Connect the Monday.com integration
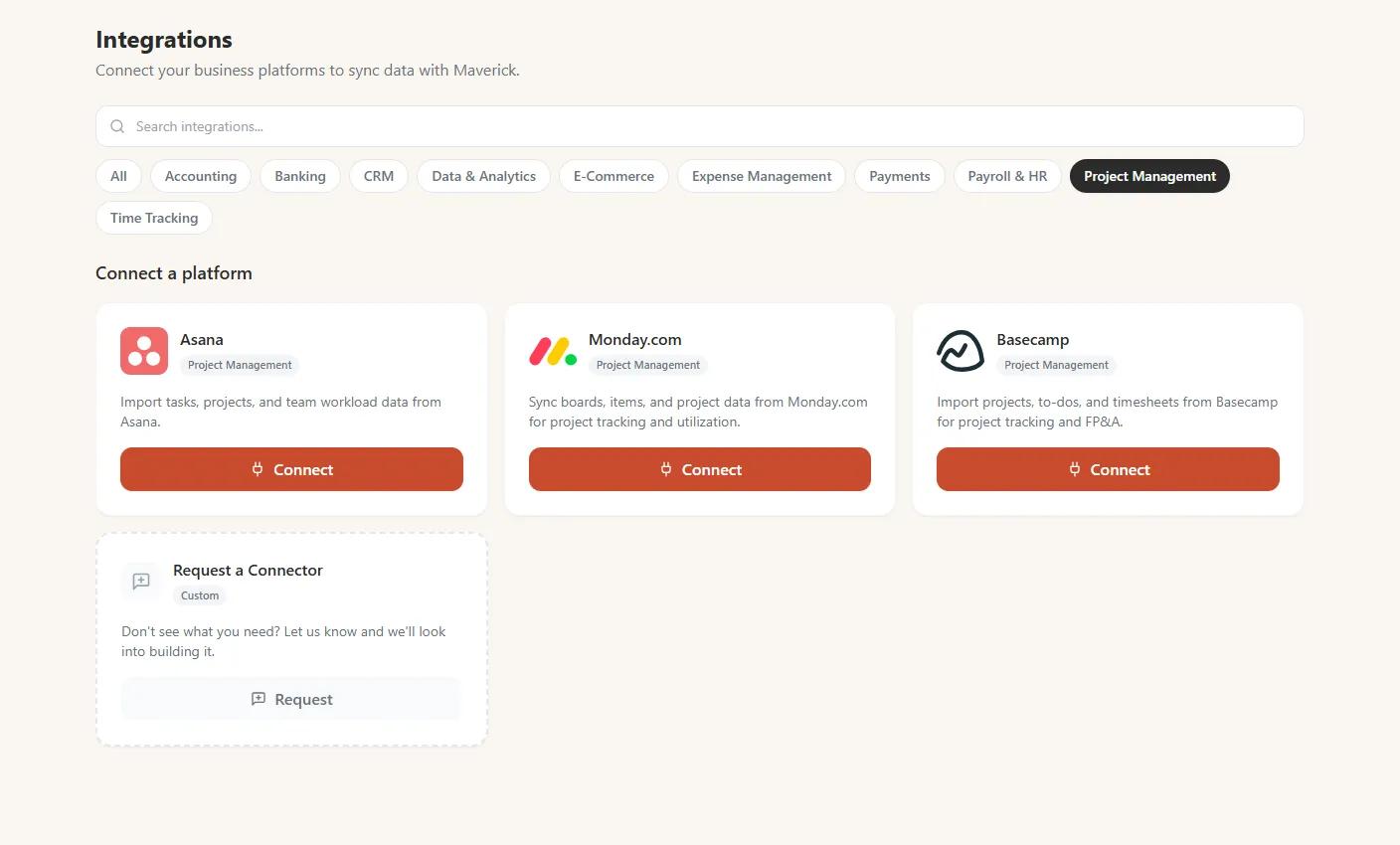Image resolution: width=1400 pixels, height=845 pixels. click(699, 469)
